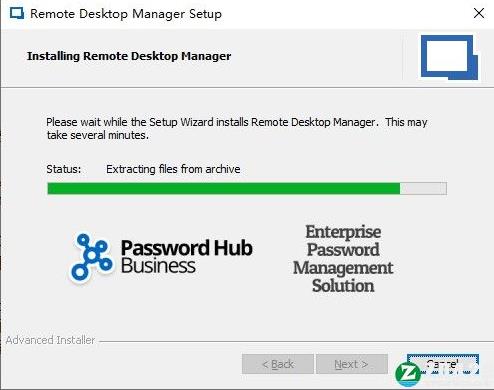This screenshot has height=390, width=494.
Task: Click the Advanced Installer label
Action: click(x=50, y=340)
